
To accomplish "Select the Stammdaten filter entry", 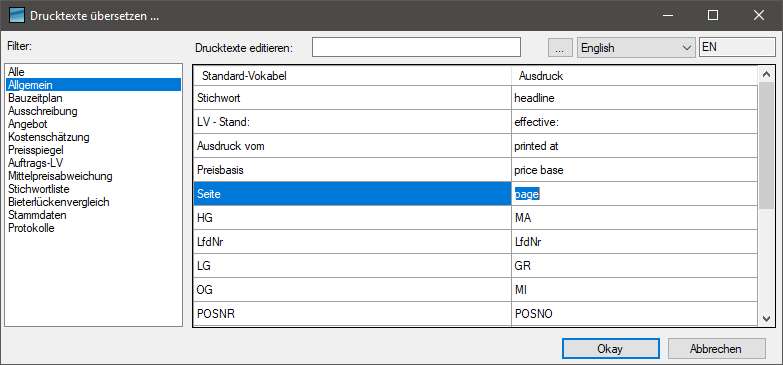I will pos(93,215).
